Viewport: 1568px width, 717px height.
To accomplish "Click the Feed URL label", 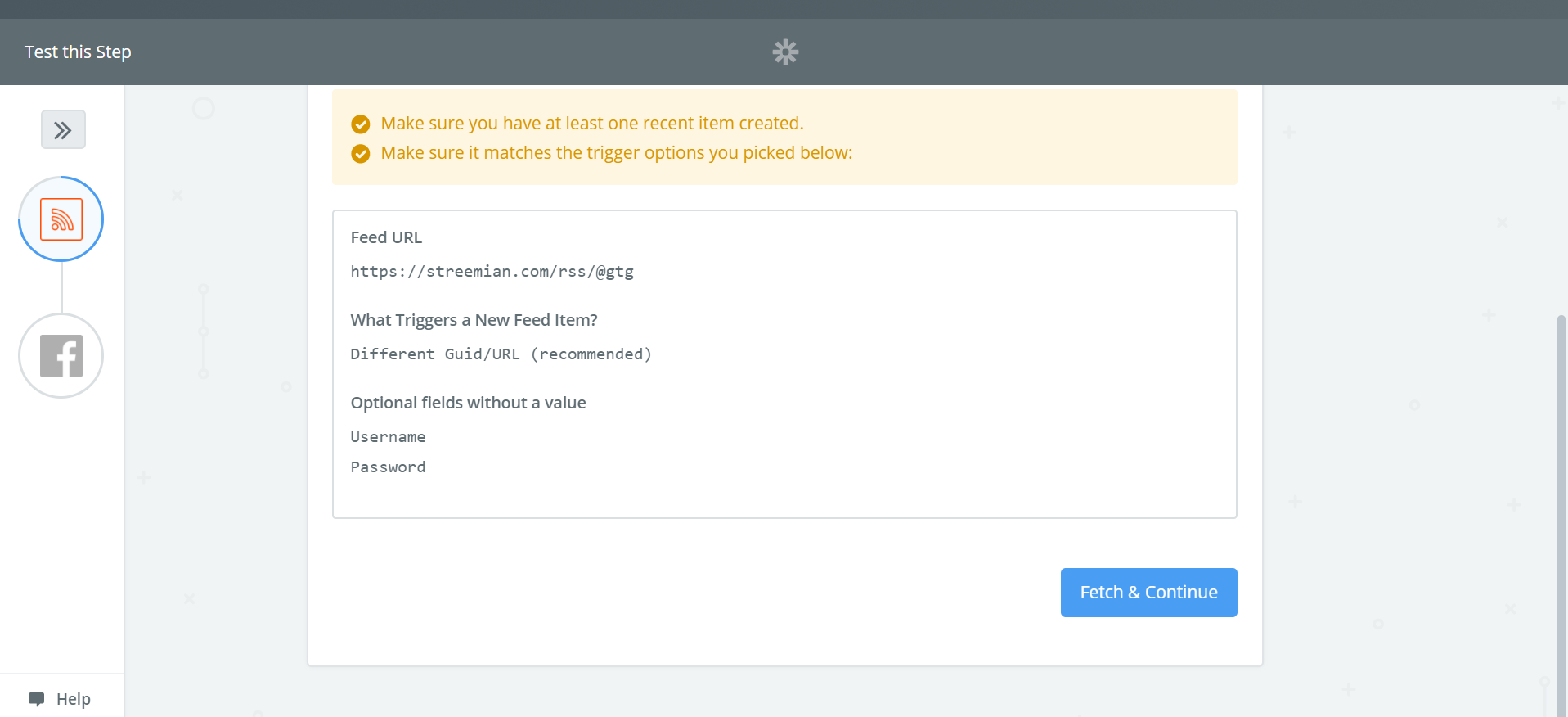I will click(x=386, y=237).
